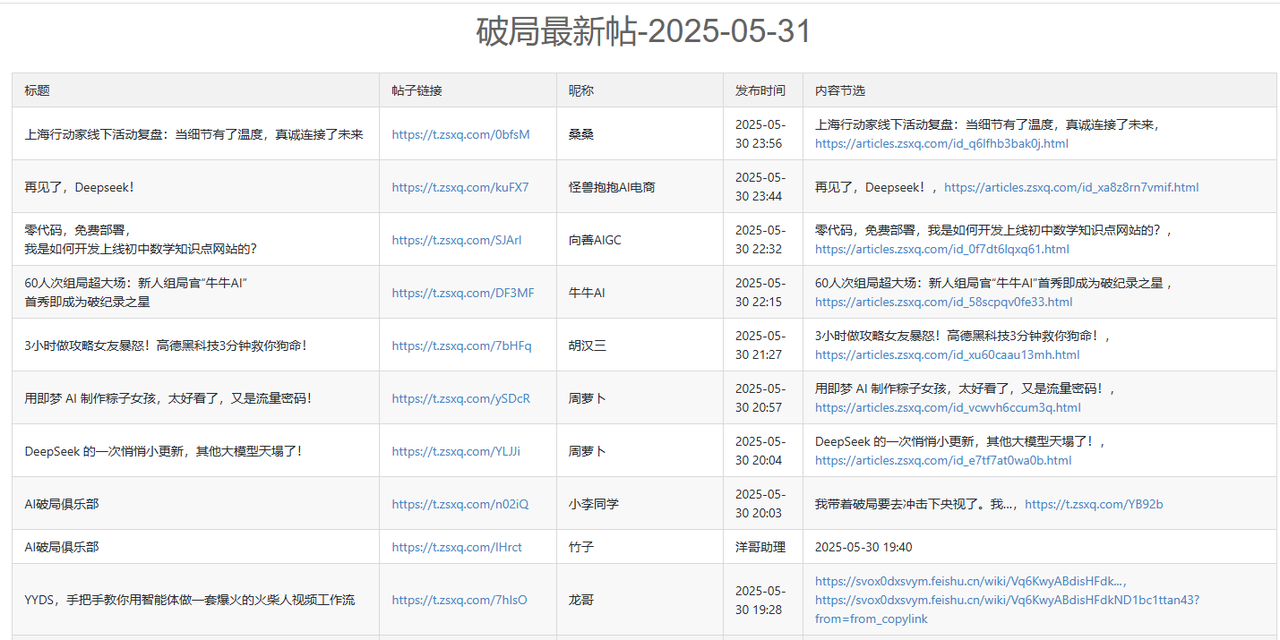Click nickname 向善AIGC
The height and width of the screenshot is (640, 1280).
click(x=595, y=240)
